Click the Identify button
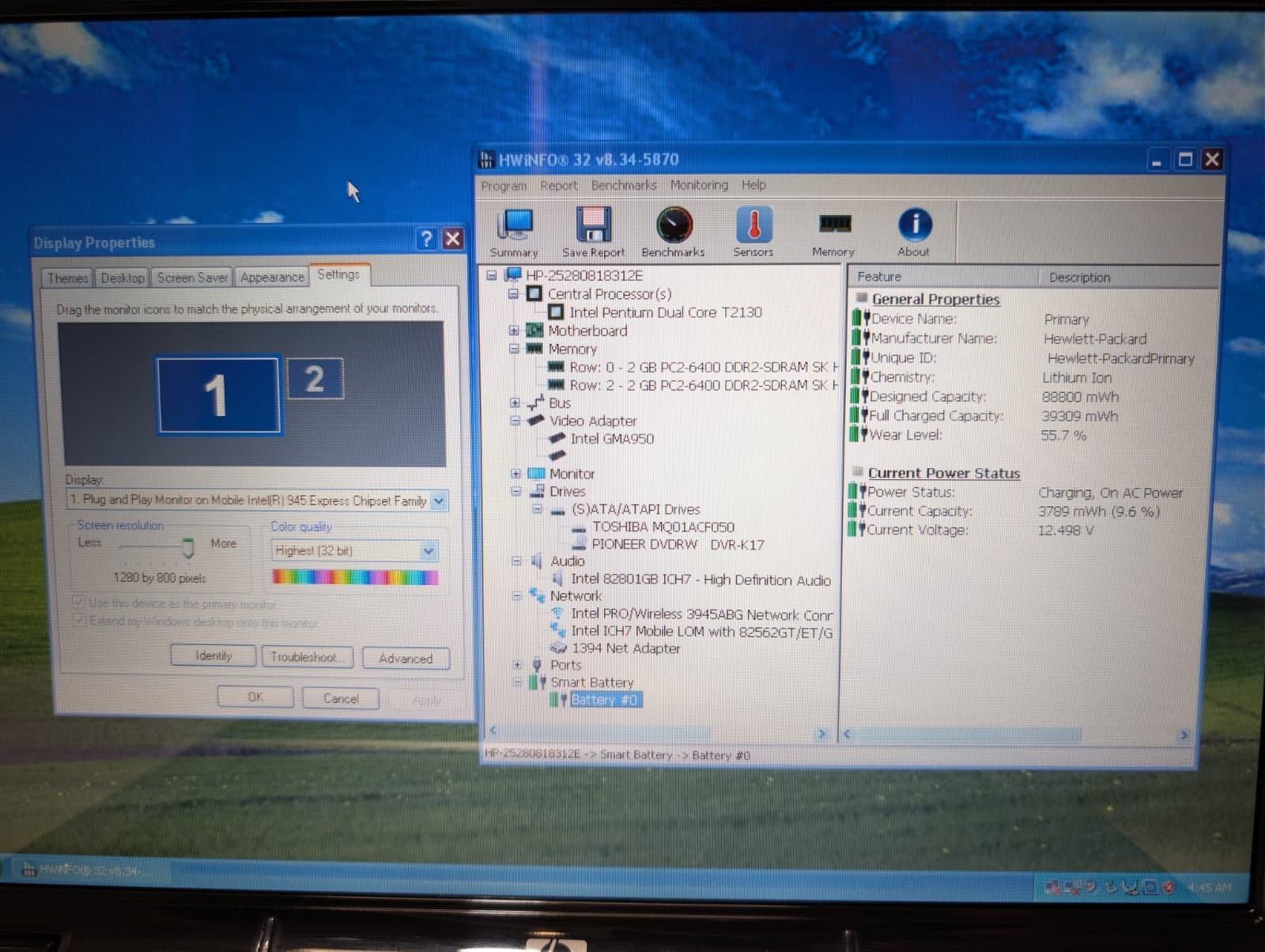The width and height of the screenshot is (1265, 952). pos(213,656)
